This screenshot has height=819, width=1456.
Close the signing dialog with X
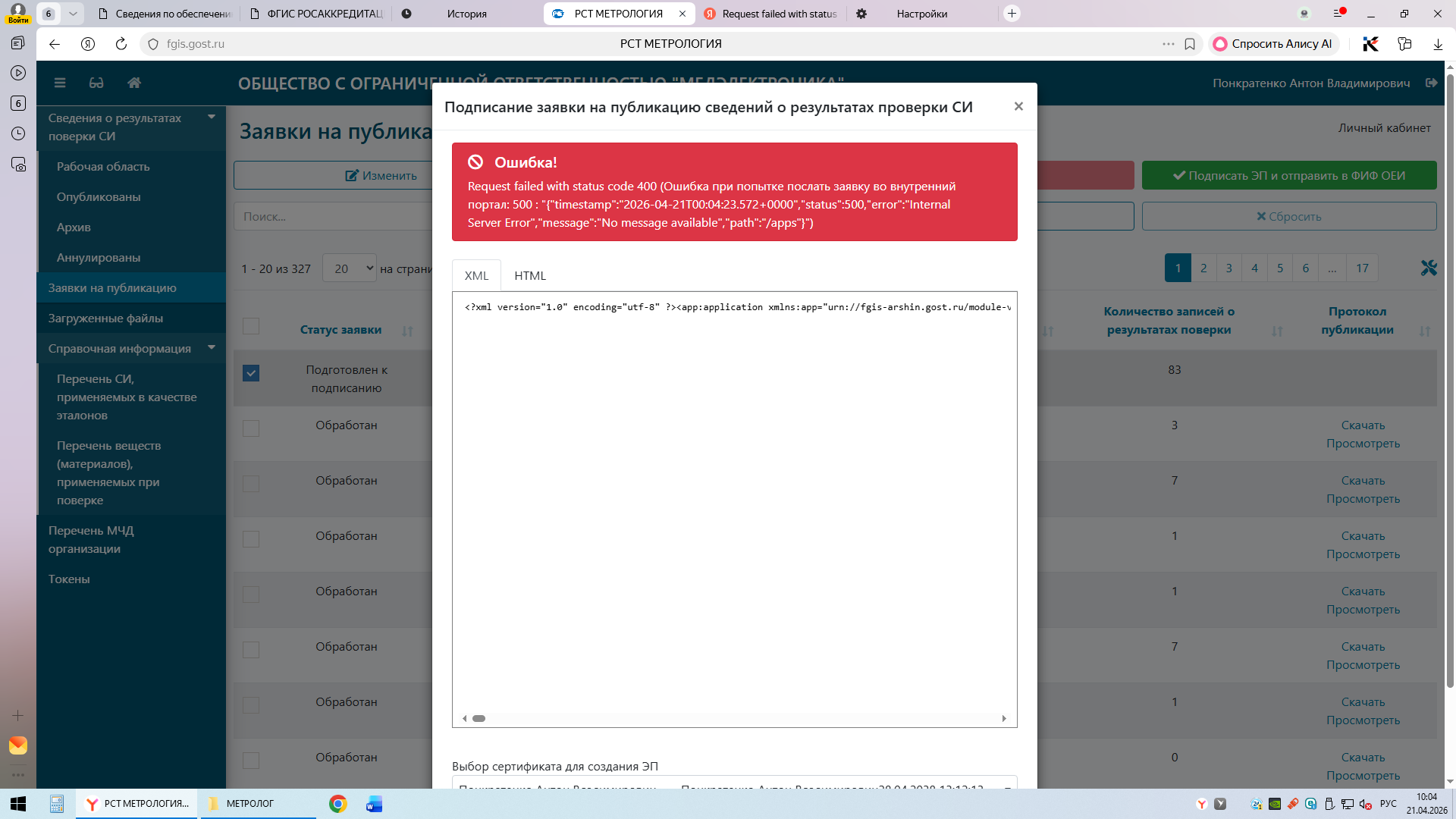coord(1018,106)
